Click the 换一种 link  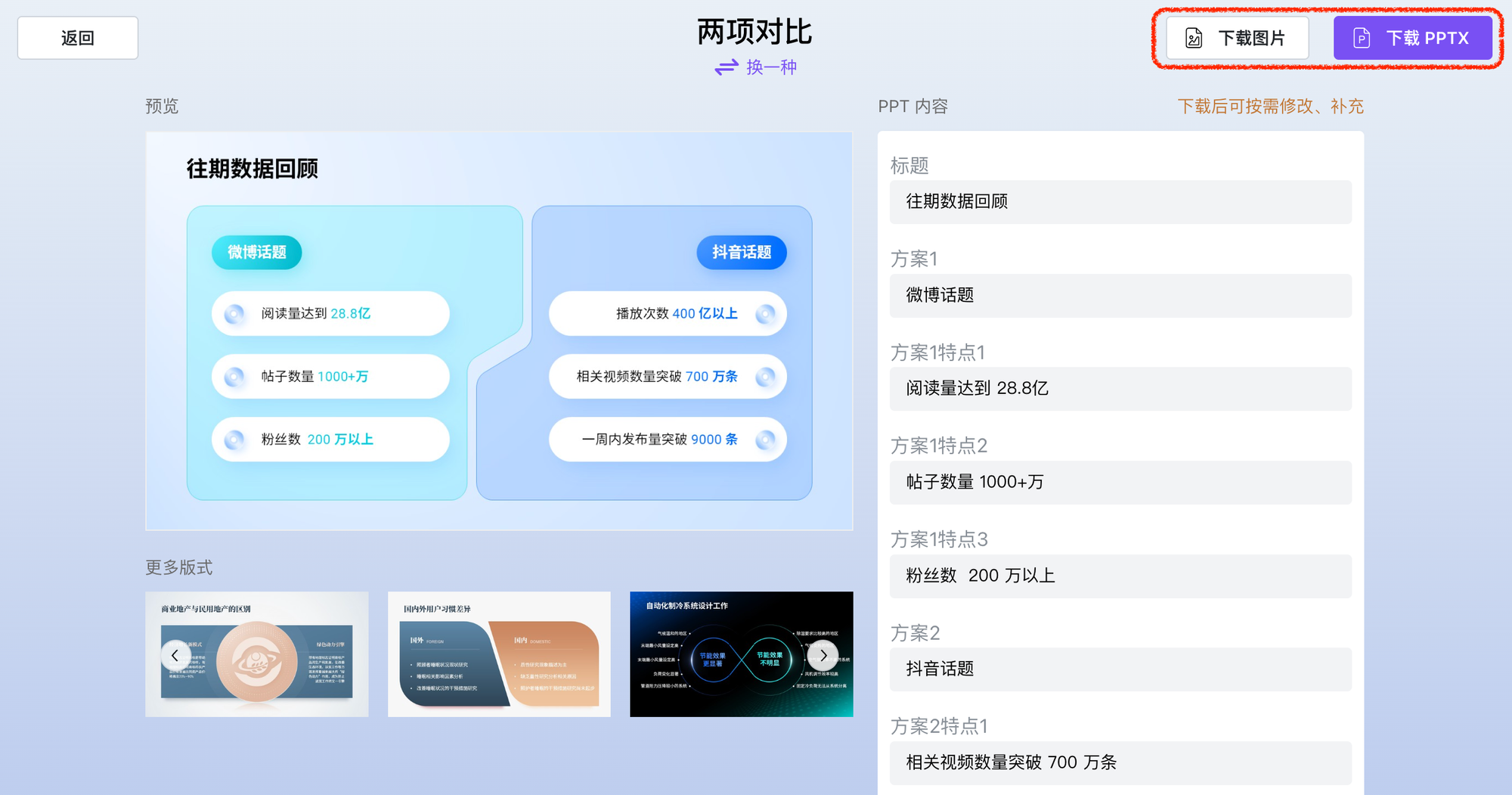[x=771, y=68]
